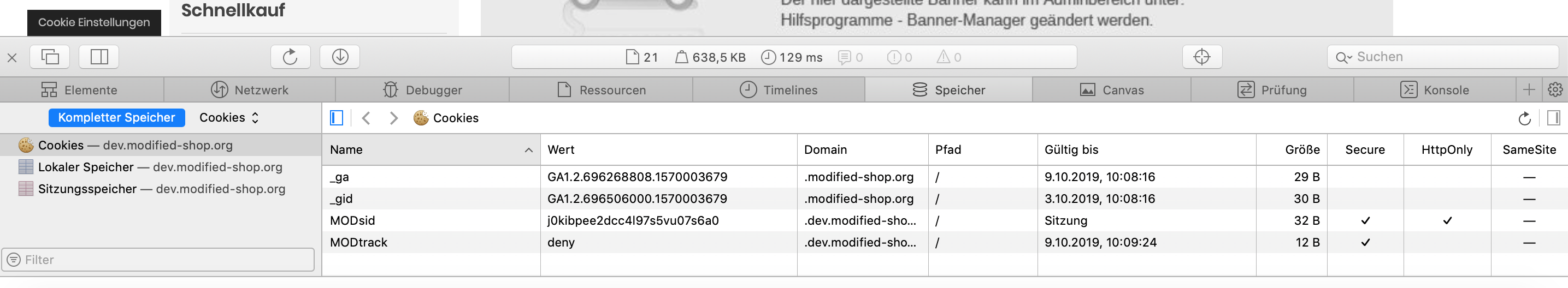Activate the element selection crosshair icon
Viewport: 1568px width, 288px height.
[x=1201, y=57]
